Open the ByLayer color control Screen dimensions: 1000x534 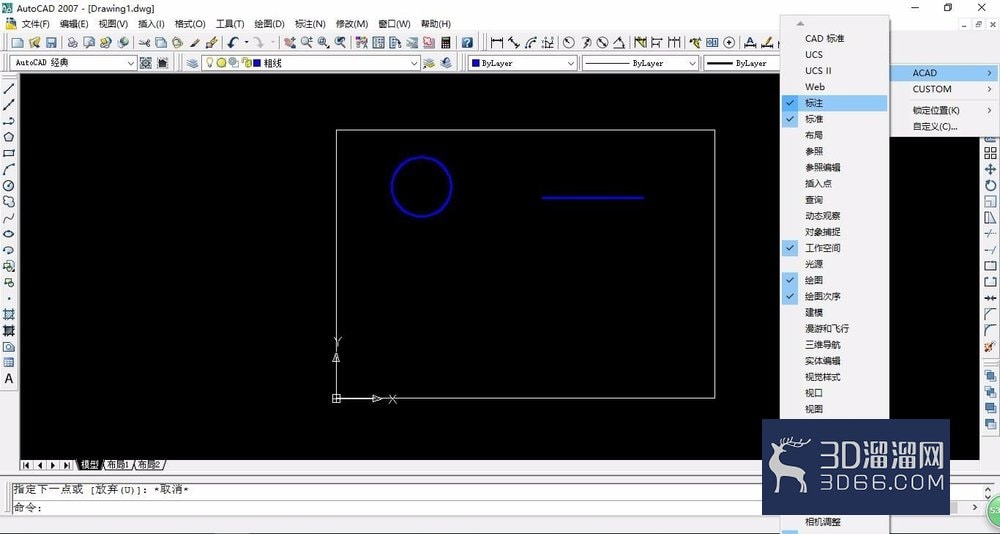click(x=522, y=63)
